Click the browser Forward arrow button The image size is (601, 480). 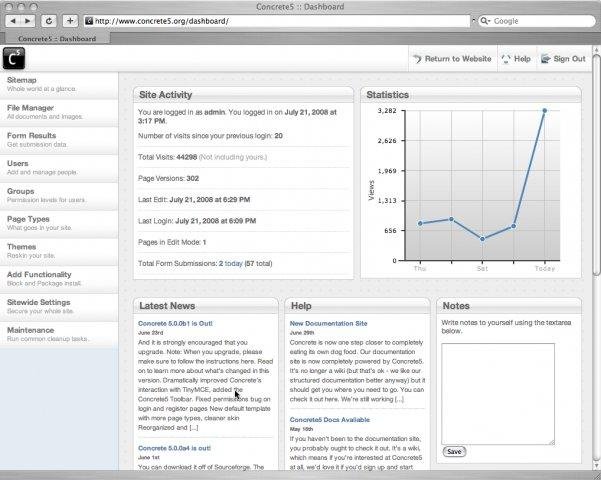click(28, 21)
